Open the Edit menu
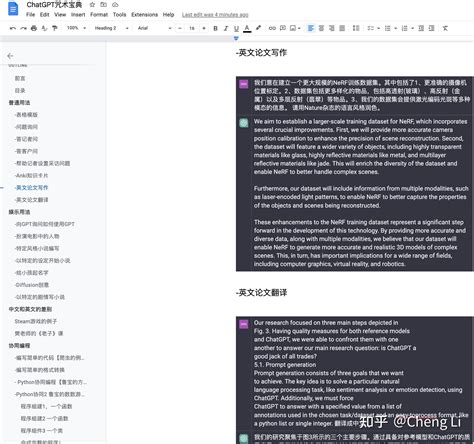Image resolution: width=474 pixels, height=444 pixels. point(44,15)
